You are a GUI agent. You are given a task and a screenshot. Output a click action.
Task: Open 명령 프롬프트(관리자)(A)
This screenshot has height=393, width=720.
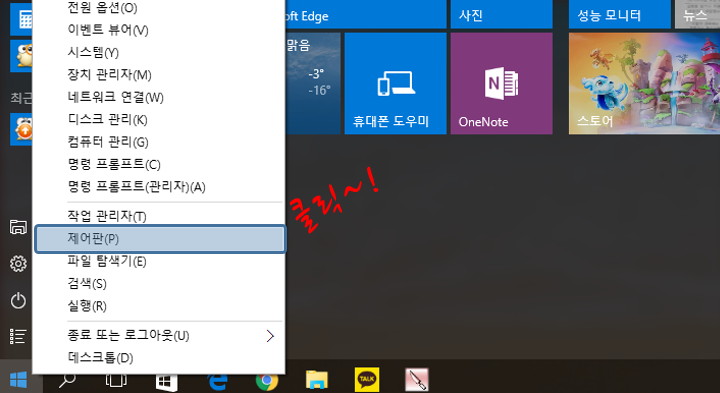click(x=159, y=186)
